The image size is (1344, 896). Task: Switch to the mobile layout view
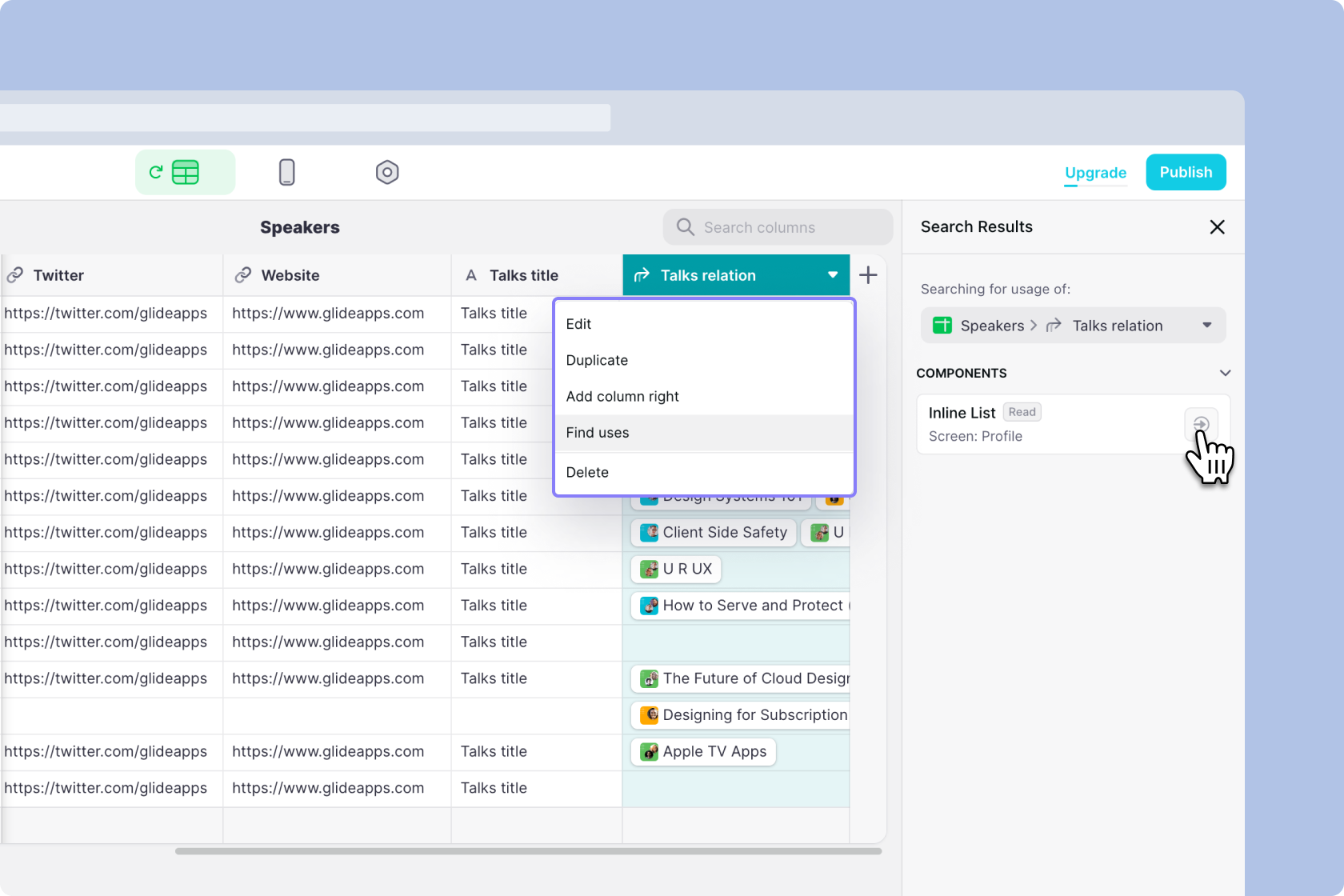(286, 172)
